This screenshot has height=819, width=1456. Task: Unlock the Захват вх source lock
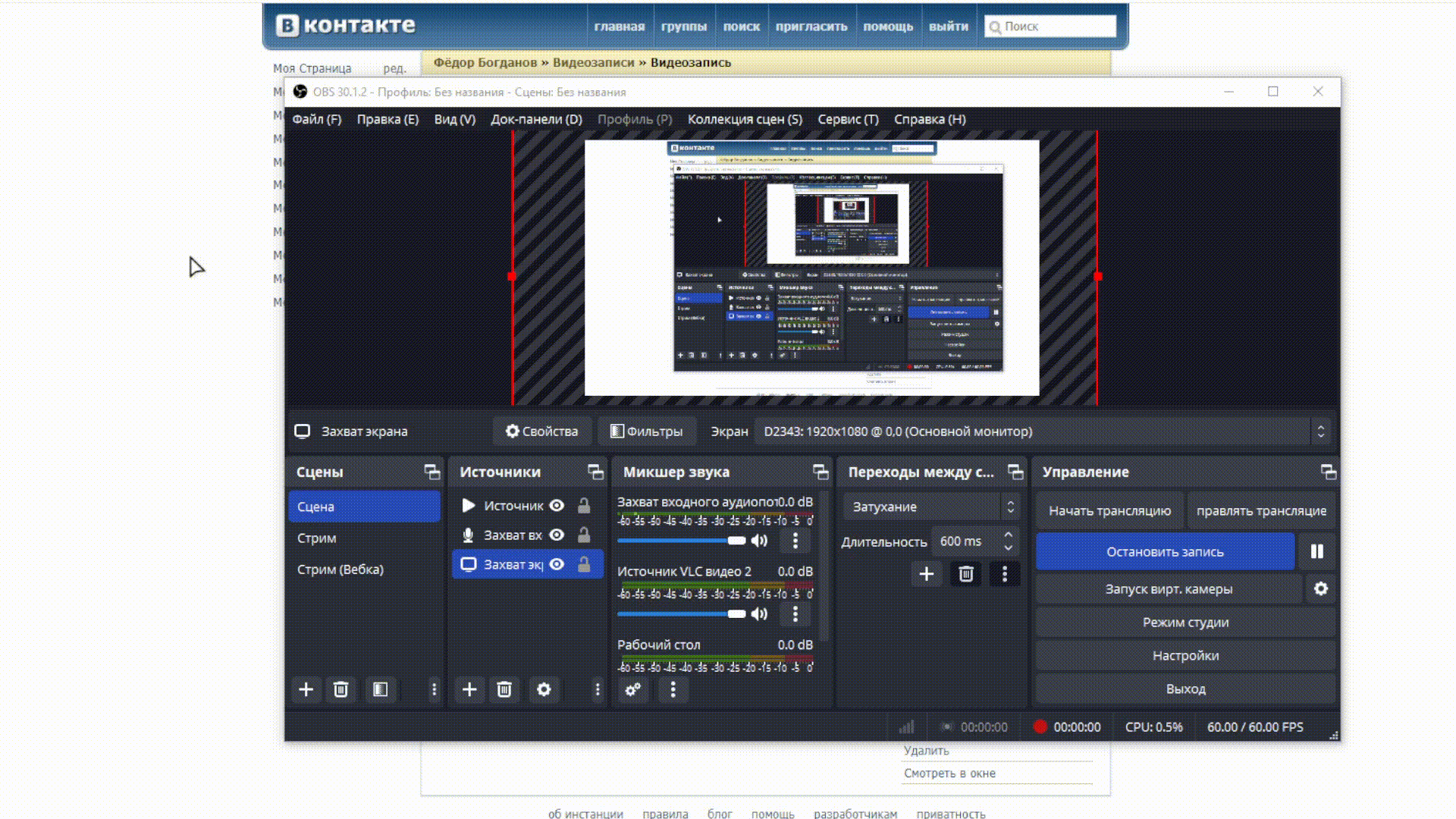coord(584,535)
